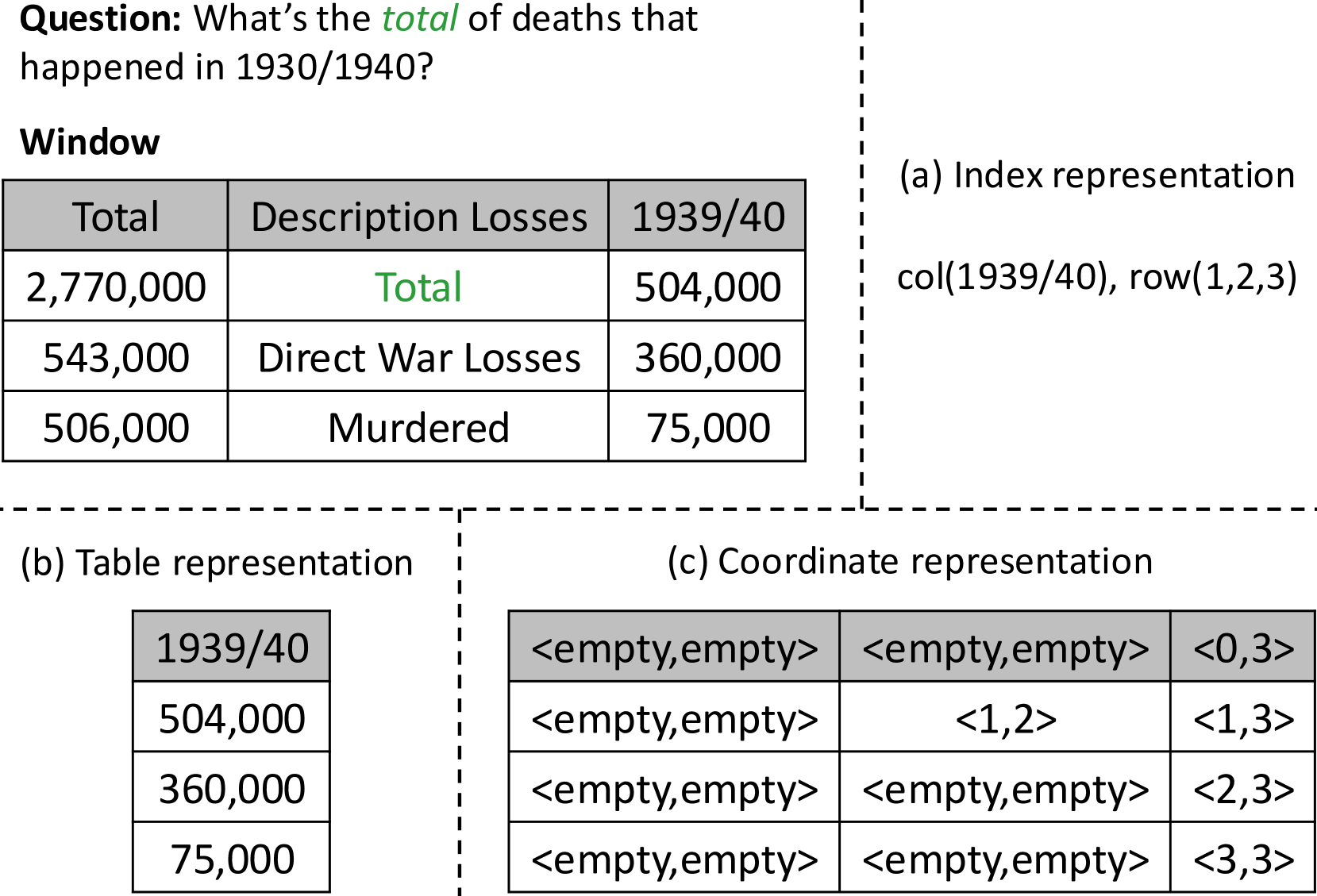Click the "2,770,000" cell
The height and width of the screenshot is (896, 1317).
[x=116, y=286]
